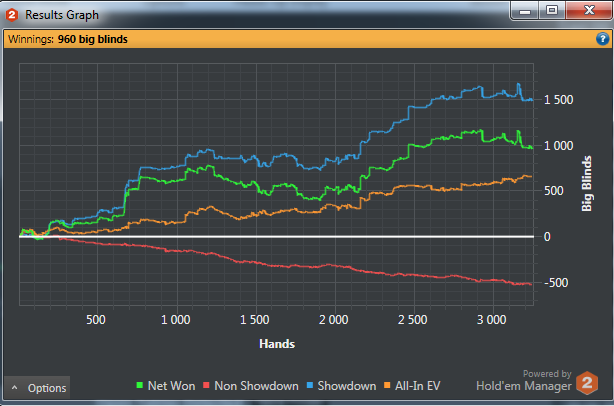Click the Hold'em Manager 2 title bar icon
Screen dimensions: 614x406
pyautogui.click(x=12, y=15)
